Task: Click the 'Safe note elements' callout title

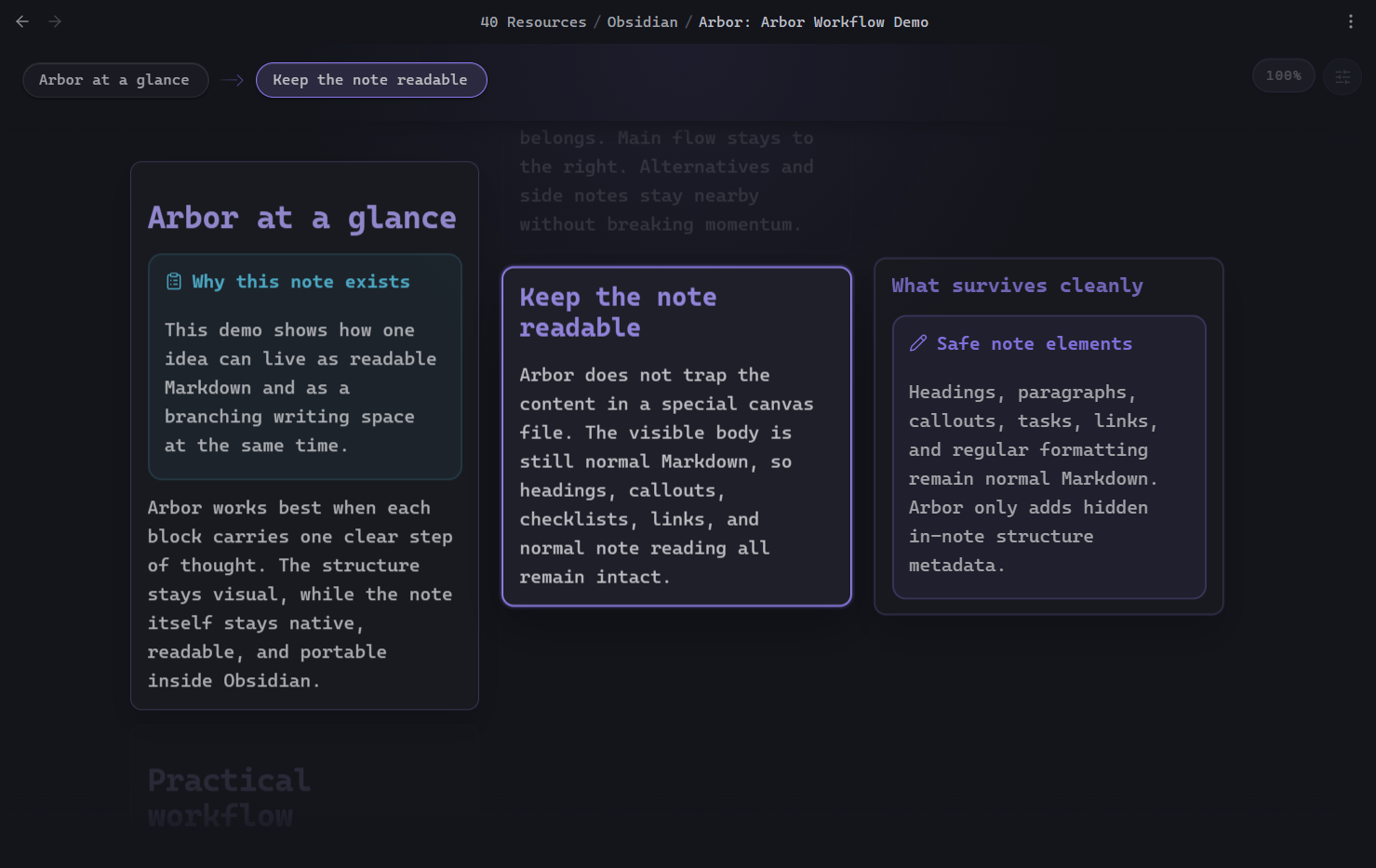Action: coord(1035,343)
